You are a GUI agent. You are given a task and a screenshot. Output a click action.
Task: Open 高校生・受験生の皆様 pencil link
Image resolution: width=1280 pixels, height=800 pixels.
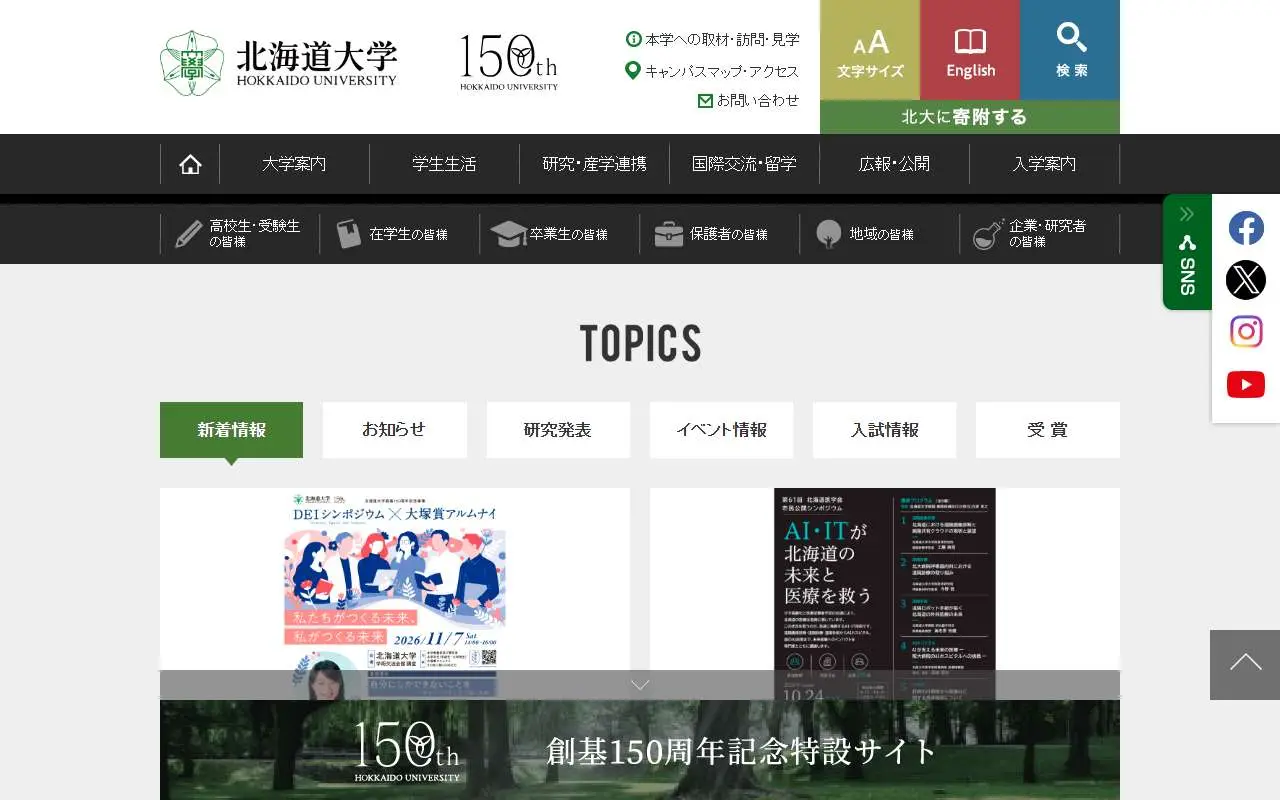click(240, 234)
